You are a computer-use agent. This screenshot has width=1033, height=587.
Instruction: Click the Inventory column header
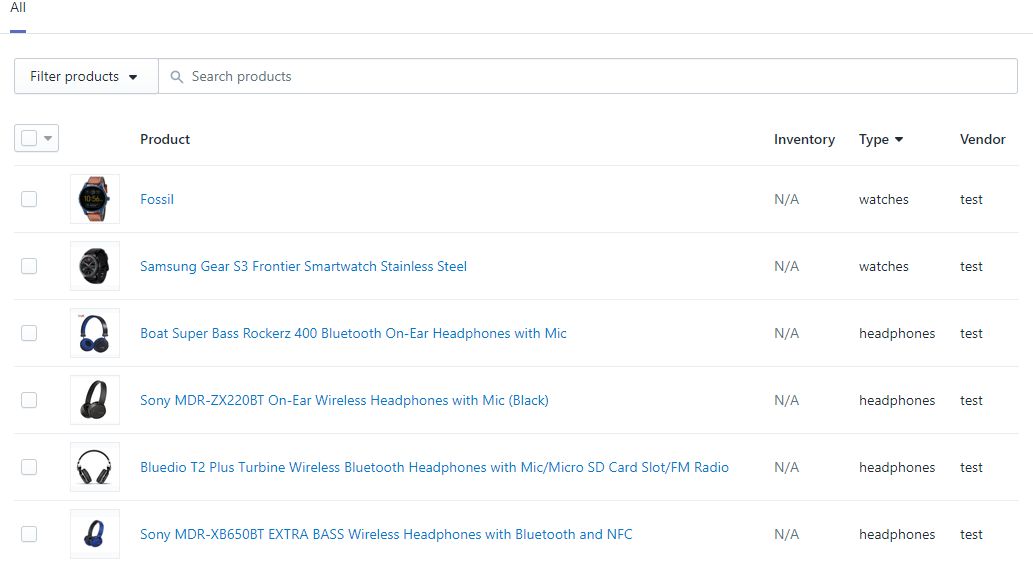[x=804, y=140]
